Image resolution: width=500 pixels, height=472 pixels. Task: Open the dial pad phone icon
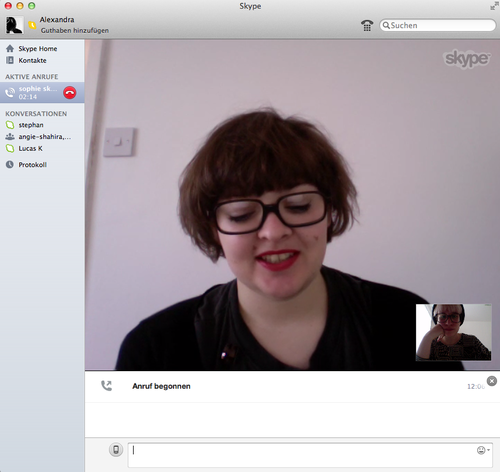367,25
